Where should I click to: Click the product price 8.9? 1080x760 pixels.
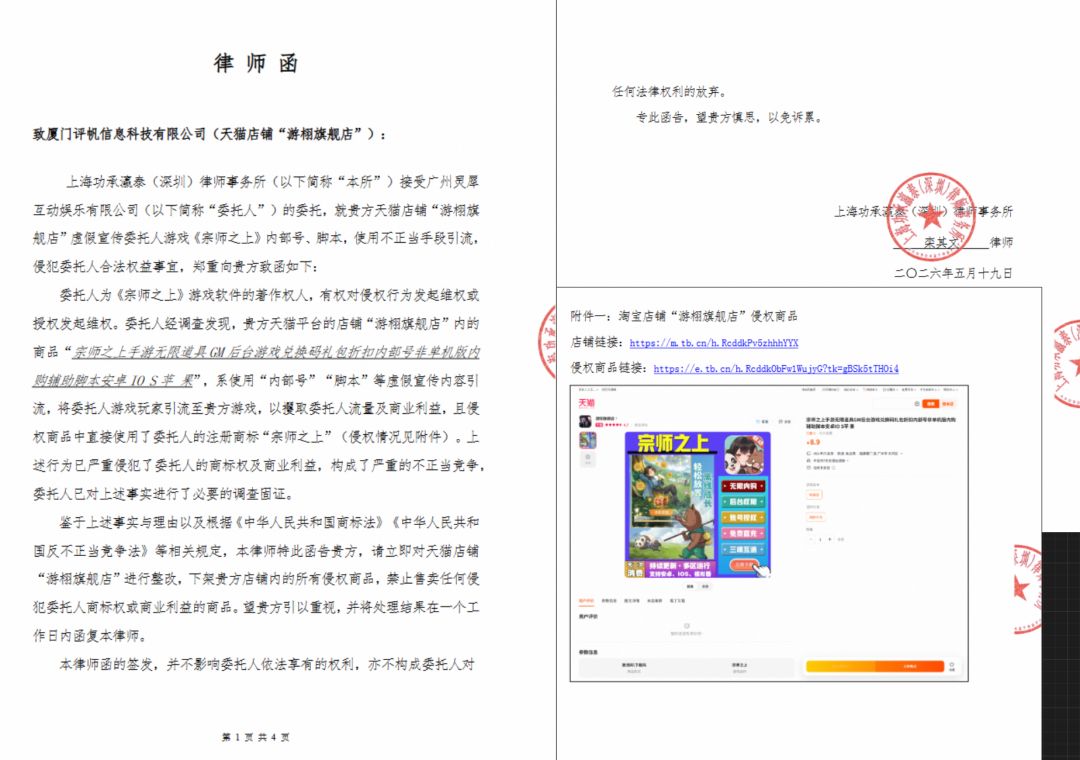pos(813,442)
